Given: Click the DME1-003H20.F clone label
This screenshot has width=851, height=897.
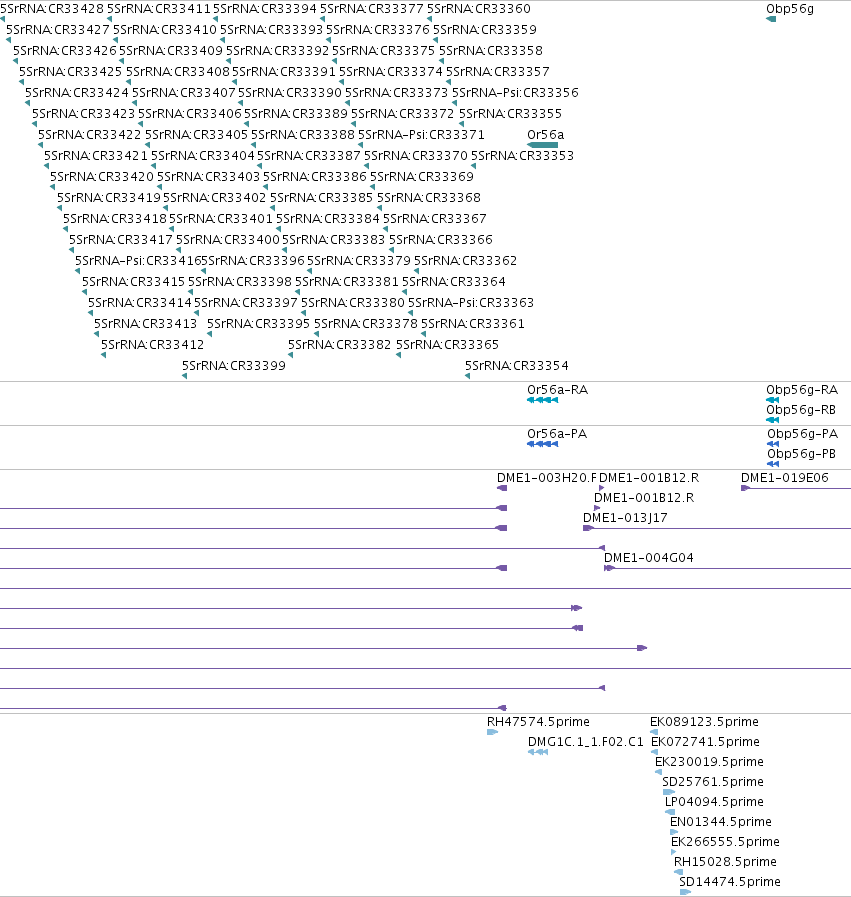Looking at the screenshot, I should pos(547,478).
